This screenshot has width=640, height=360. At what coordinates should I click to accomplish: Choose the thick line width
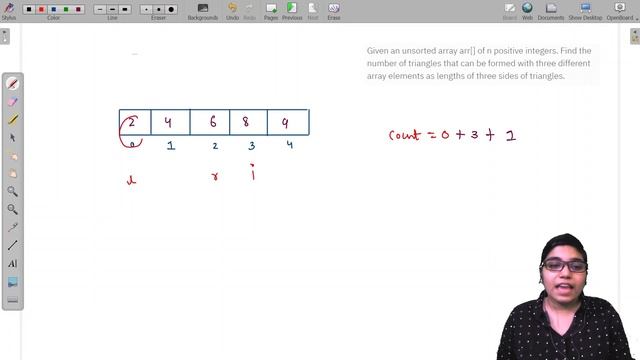[x=124, y=9]
